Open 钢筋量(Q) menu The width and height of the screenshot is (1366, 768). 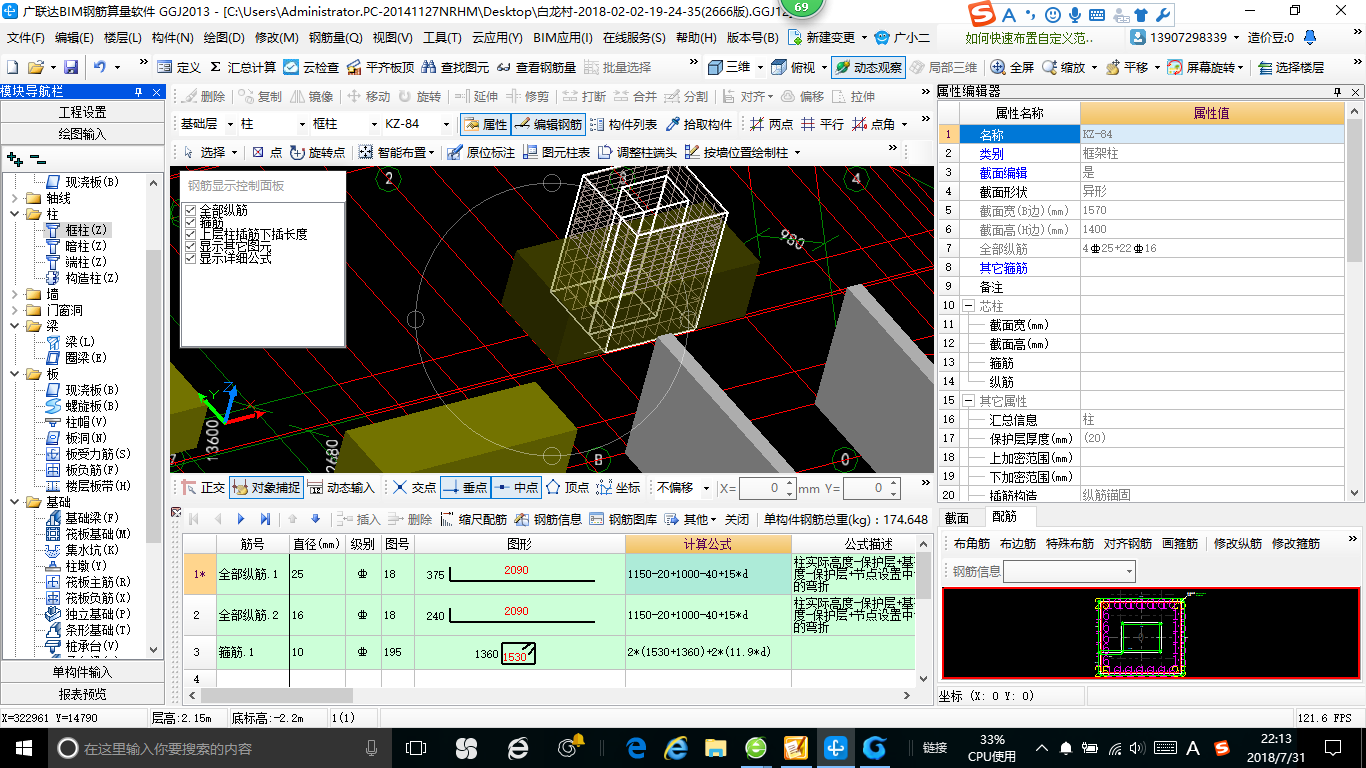point(336,37)
